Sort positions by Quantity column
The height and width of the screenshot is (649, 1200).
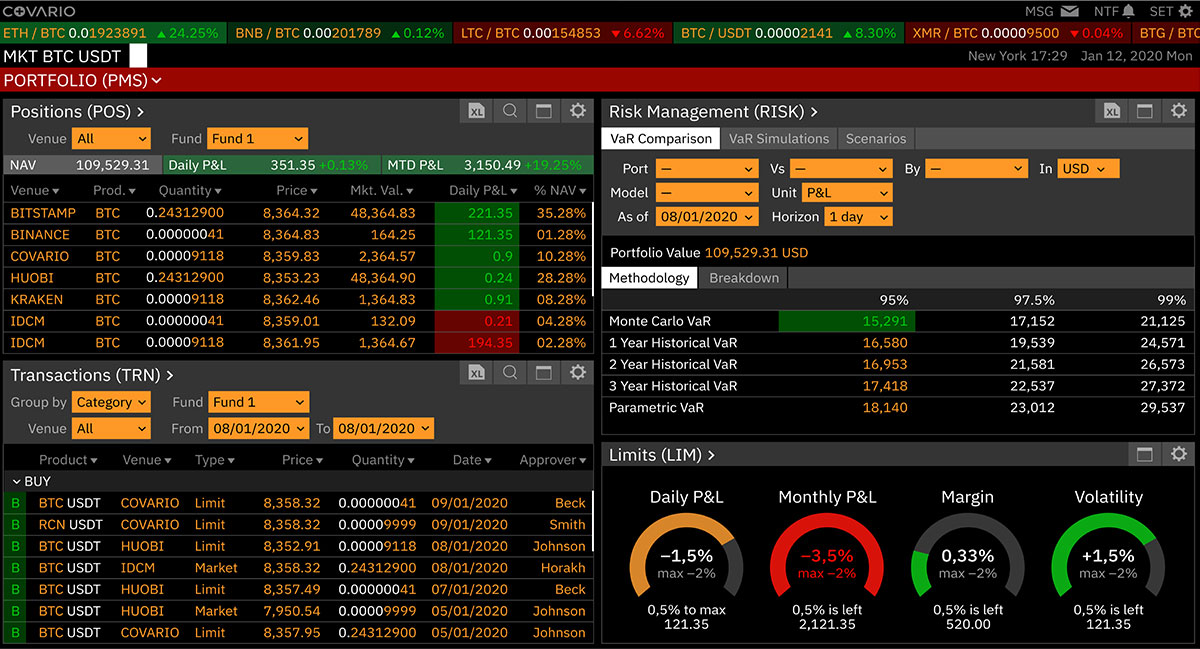tap(190, 190)
